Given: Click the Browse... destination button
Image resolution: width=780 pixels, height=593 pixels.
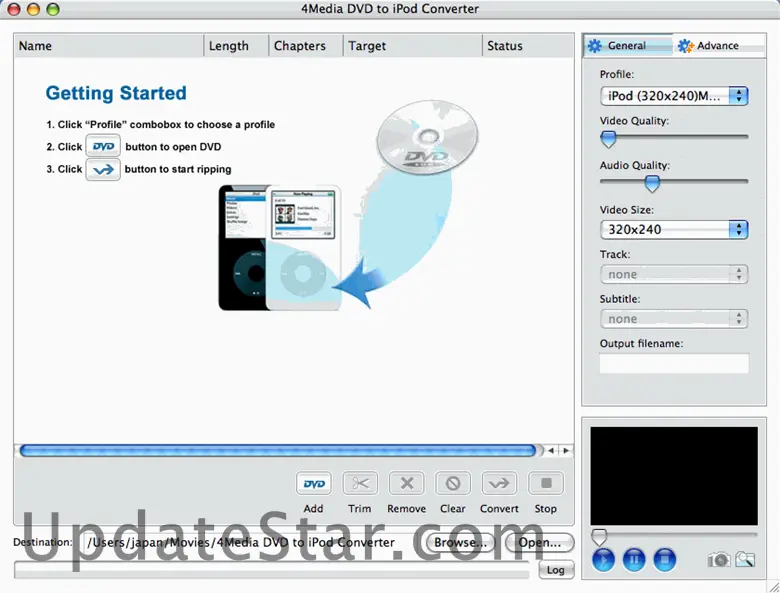Looking at the screenshot, I should [x=461, y=542].
